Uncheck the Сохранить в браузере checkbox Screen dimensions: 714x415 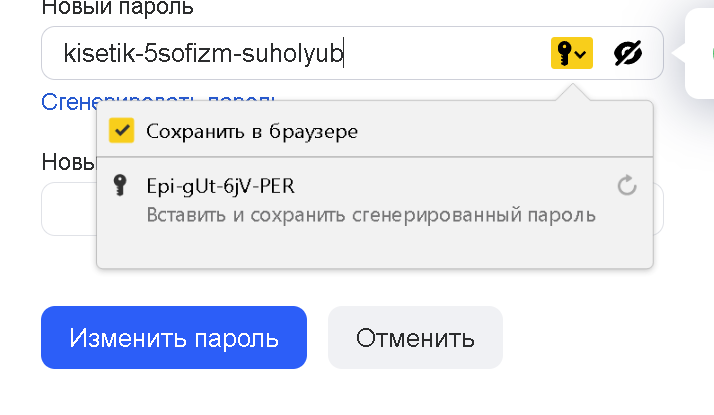tap(122, 131)
